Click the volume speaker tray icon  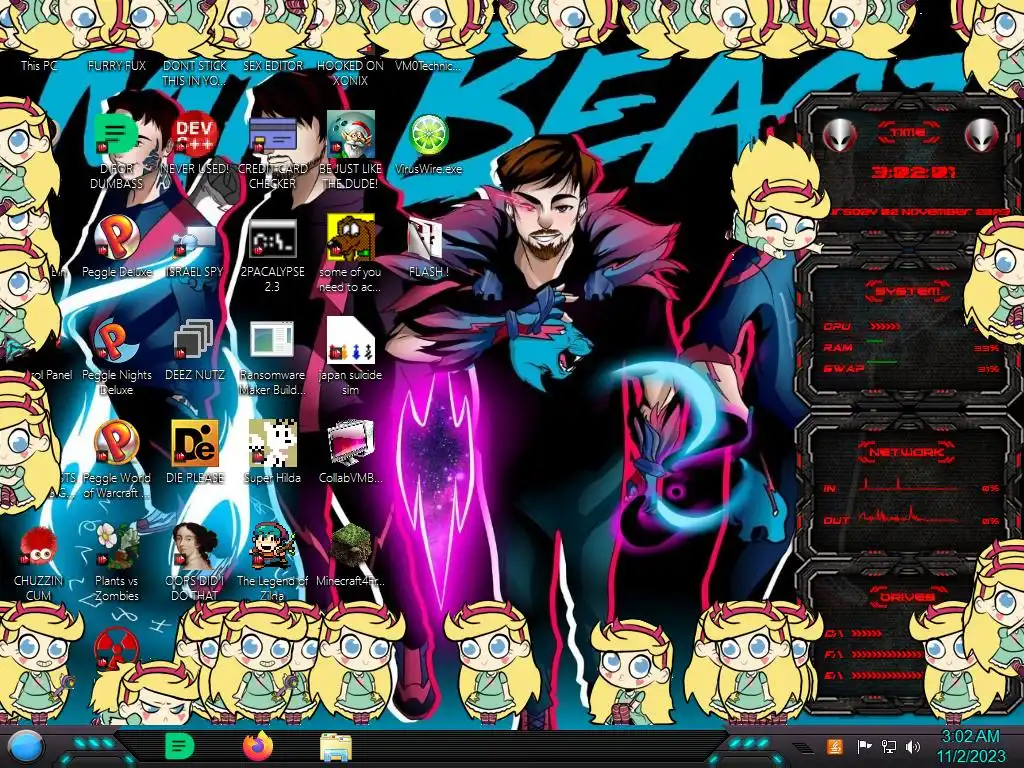tap(913, 746)
